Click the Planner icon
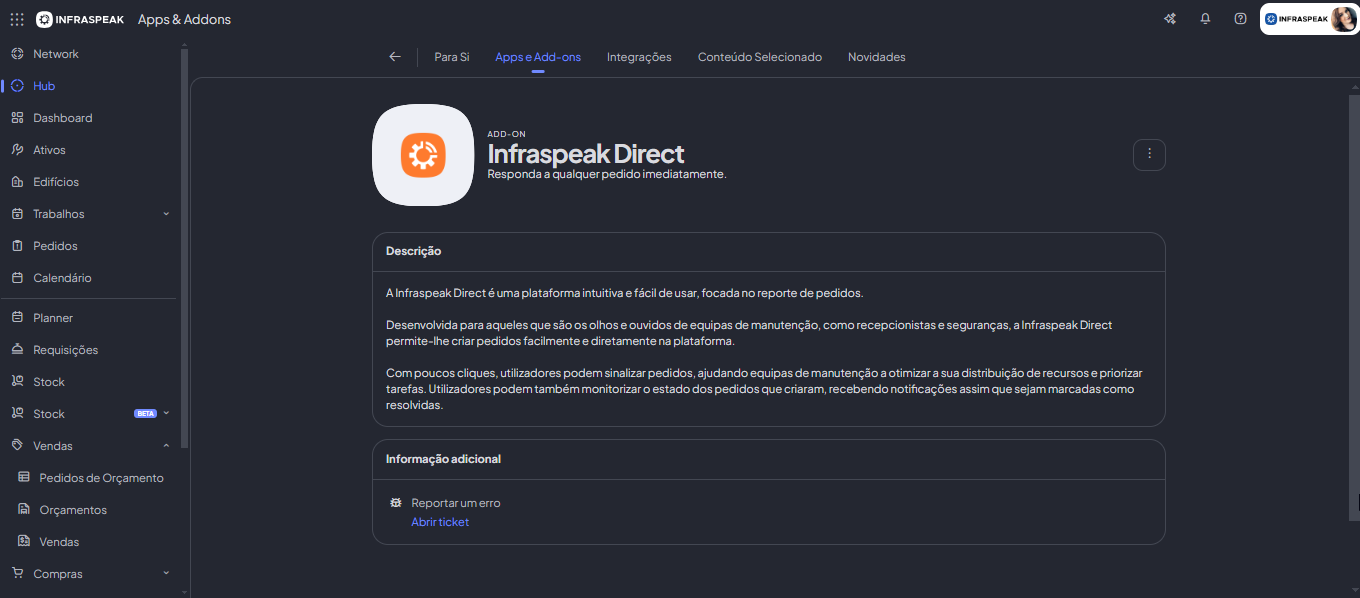 (17, 318)
